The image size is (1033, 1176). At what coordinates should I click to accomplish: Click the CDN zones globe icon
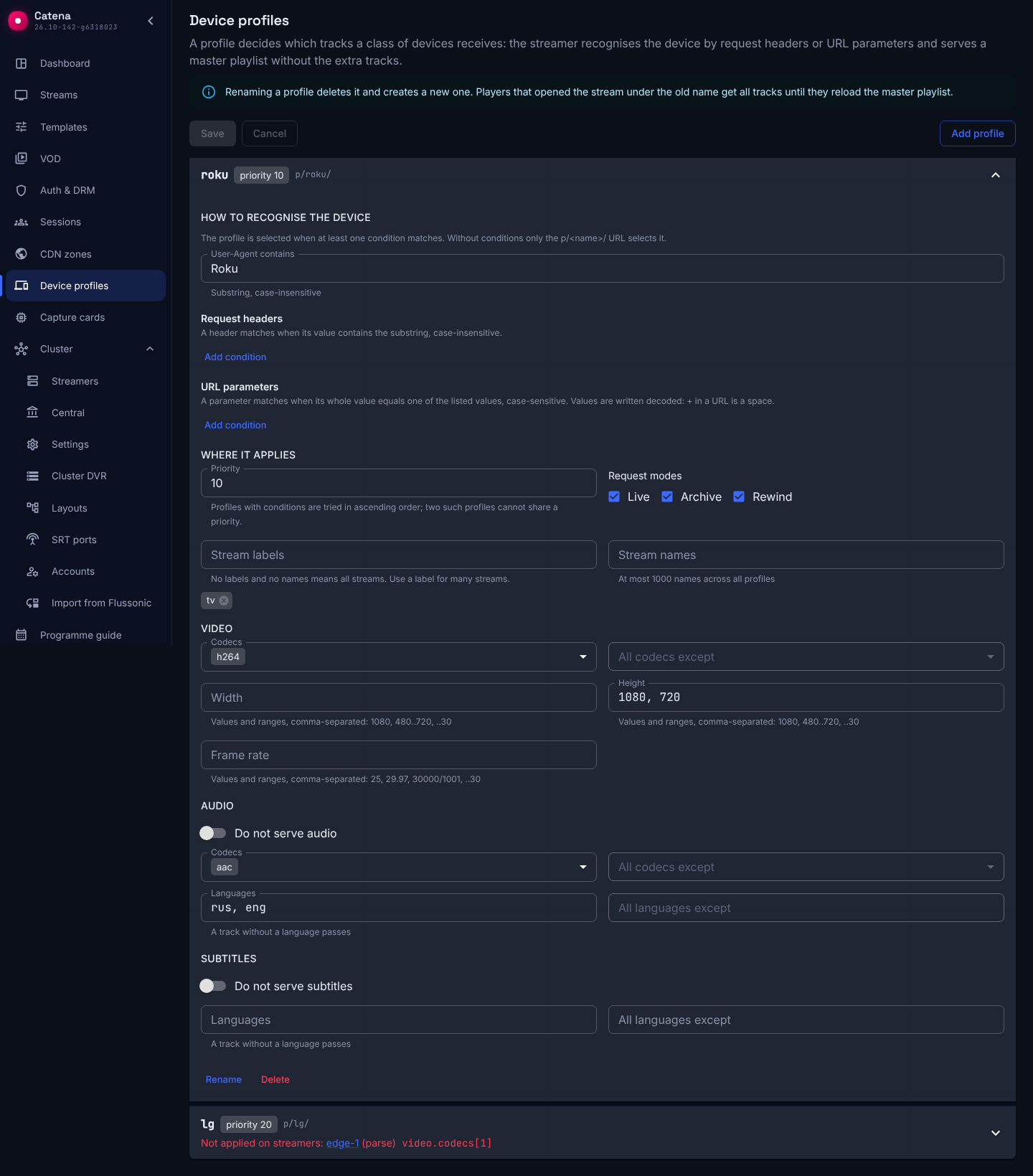tap(22, 254)
